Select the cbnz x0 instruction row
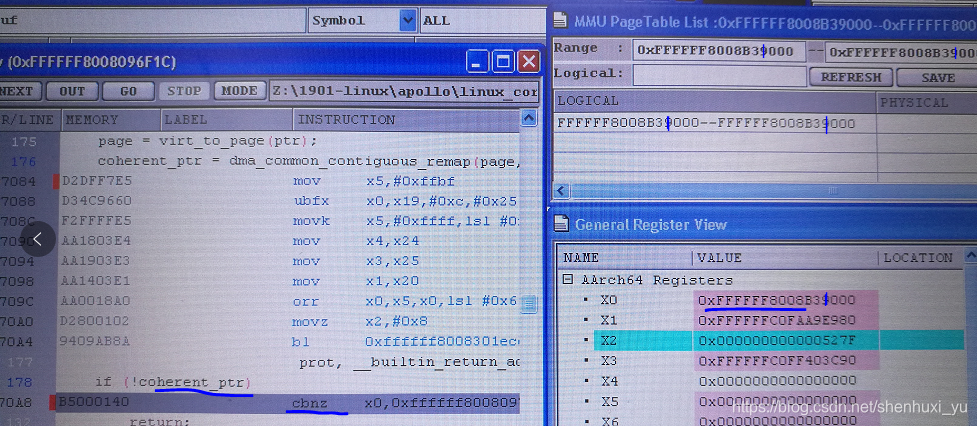This screenshot has width=977, height=426. [x=290, y=403]
